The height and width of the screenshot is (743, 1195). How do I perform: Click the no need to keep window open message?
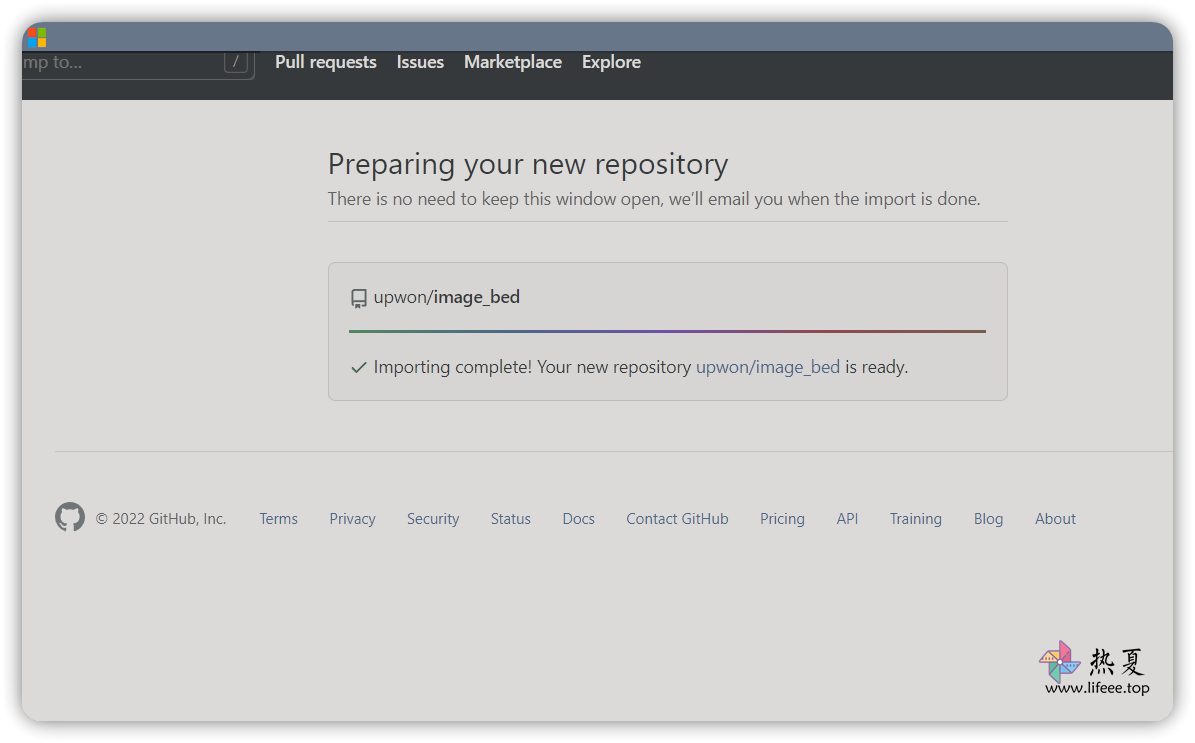654,199
